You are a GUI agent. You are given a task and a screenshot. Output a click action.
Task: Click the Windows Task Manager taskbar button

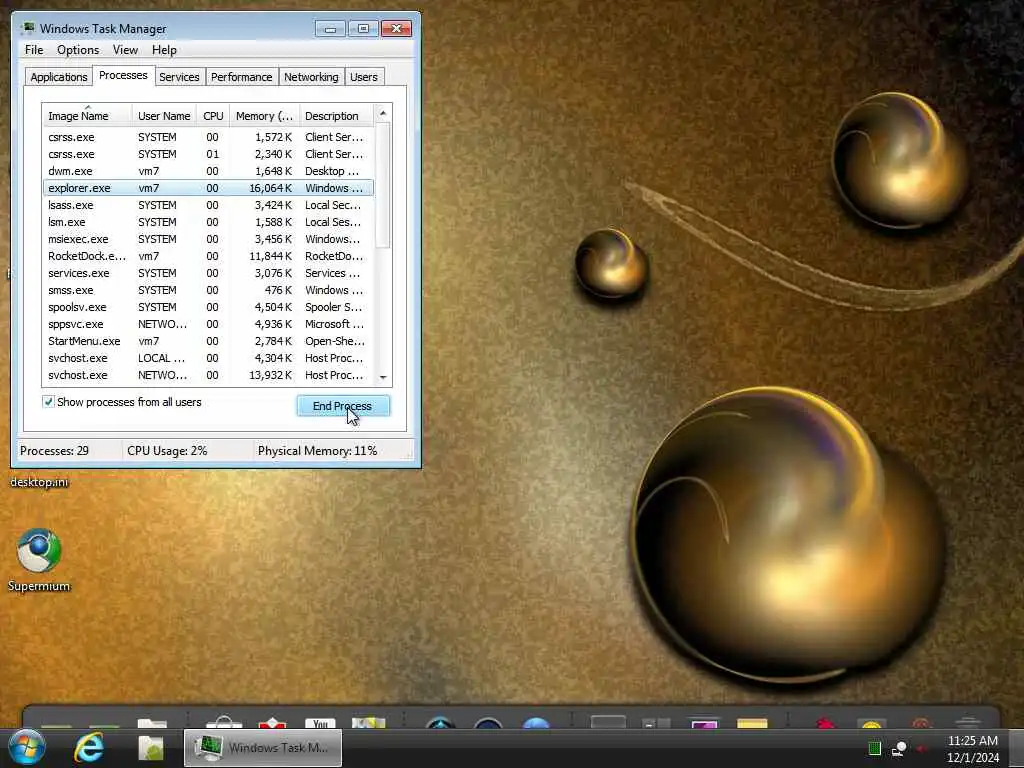[263, 748]
